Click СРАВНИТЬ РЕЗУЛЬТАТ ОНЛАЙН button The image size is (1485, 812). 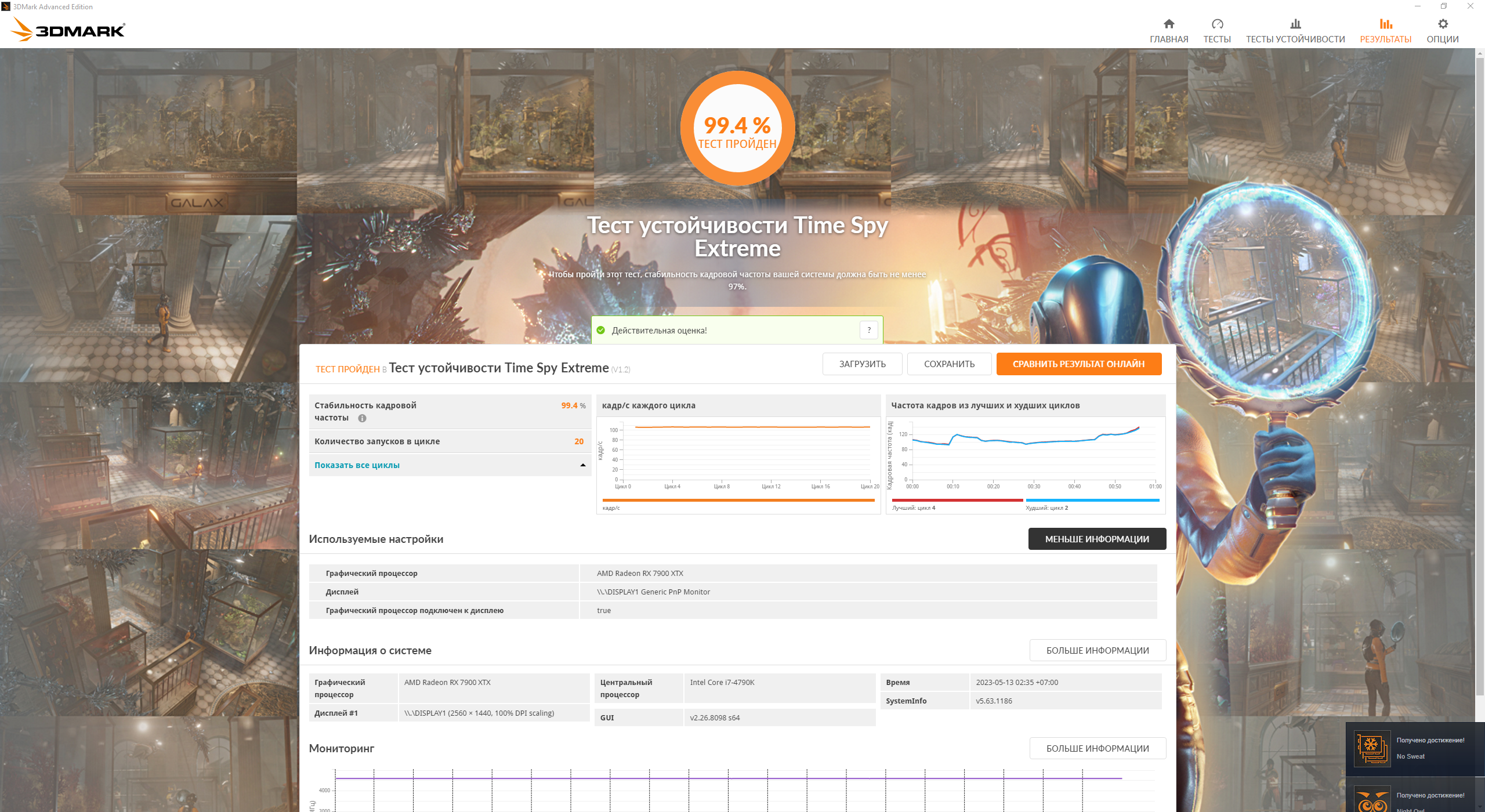pyautogui.click(x=1078, y=364)
